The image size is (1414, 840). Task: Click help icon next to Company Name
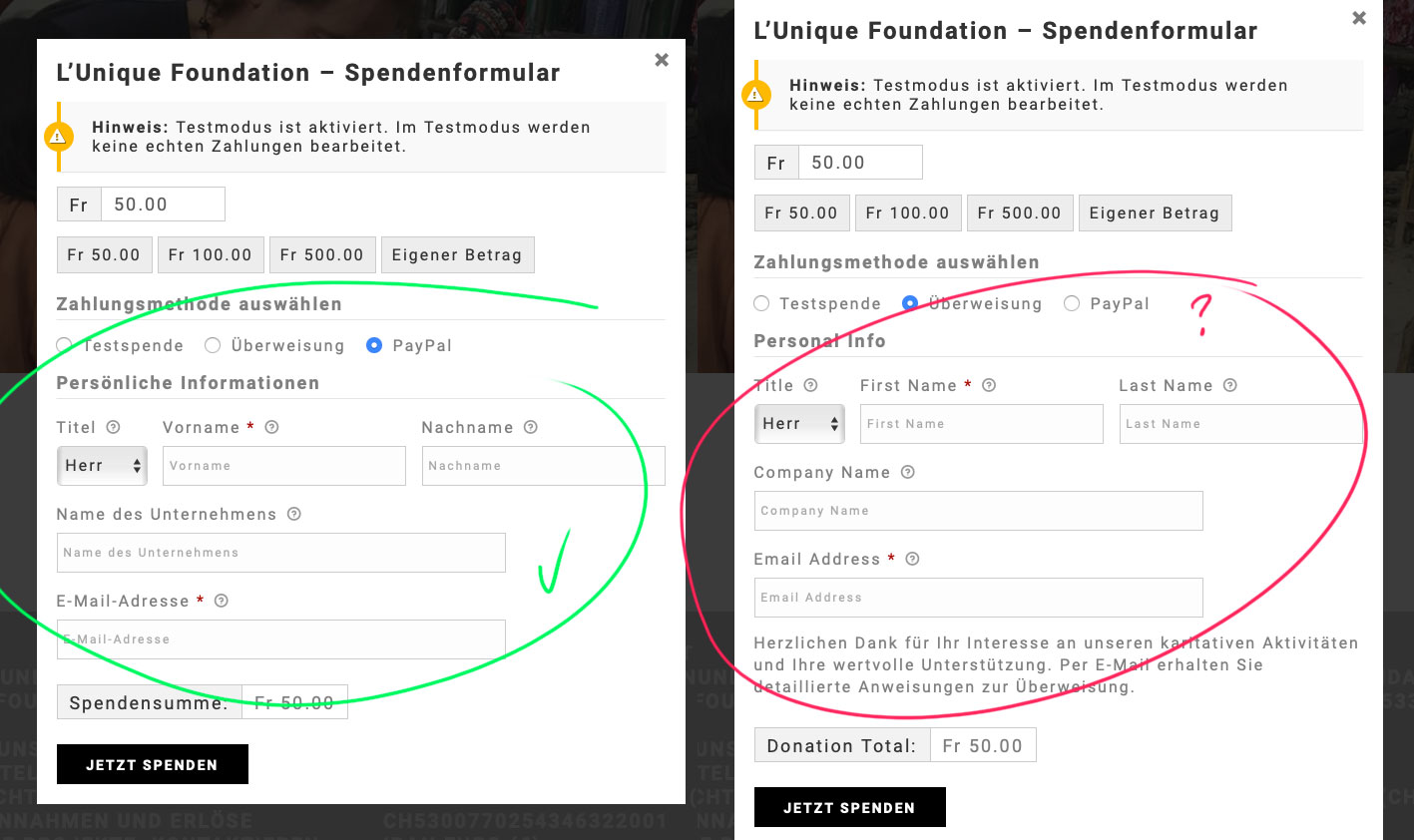pyautogui.click(x=908, y=472)
